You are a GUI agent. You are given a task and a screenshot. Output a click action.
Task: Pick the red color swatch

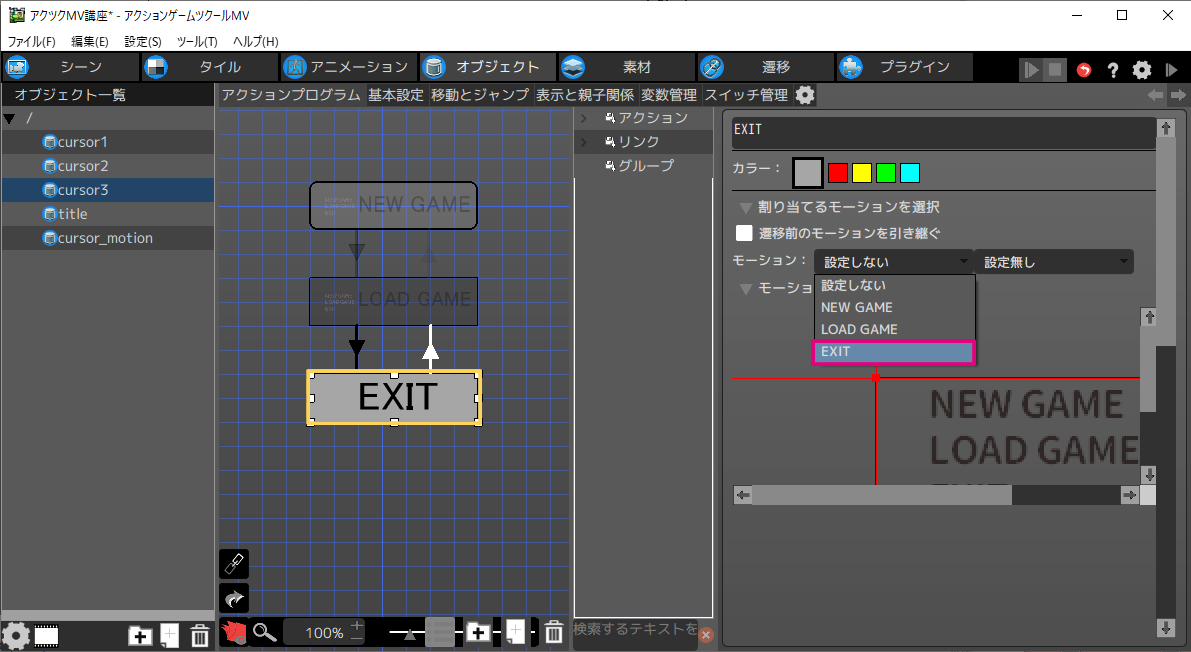(838, 173)
